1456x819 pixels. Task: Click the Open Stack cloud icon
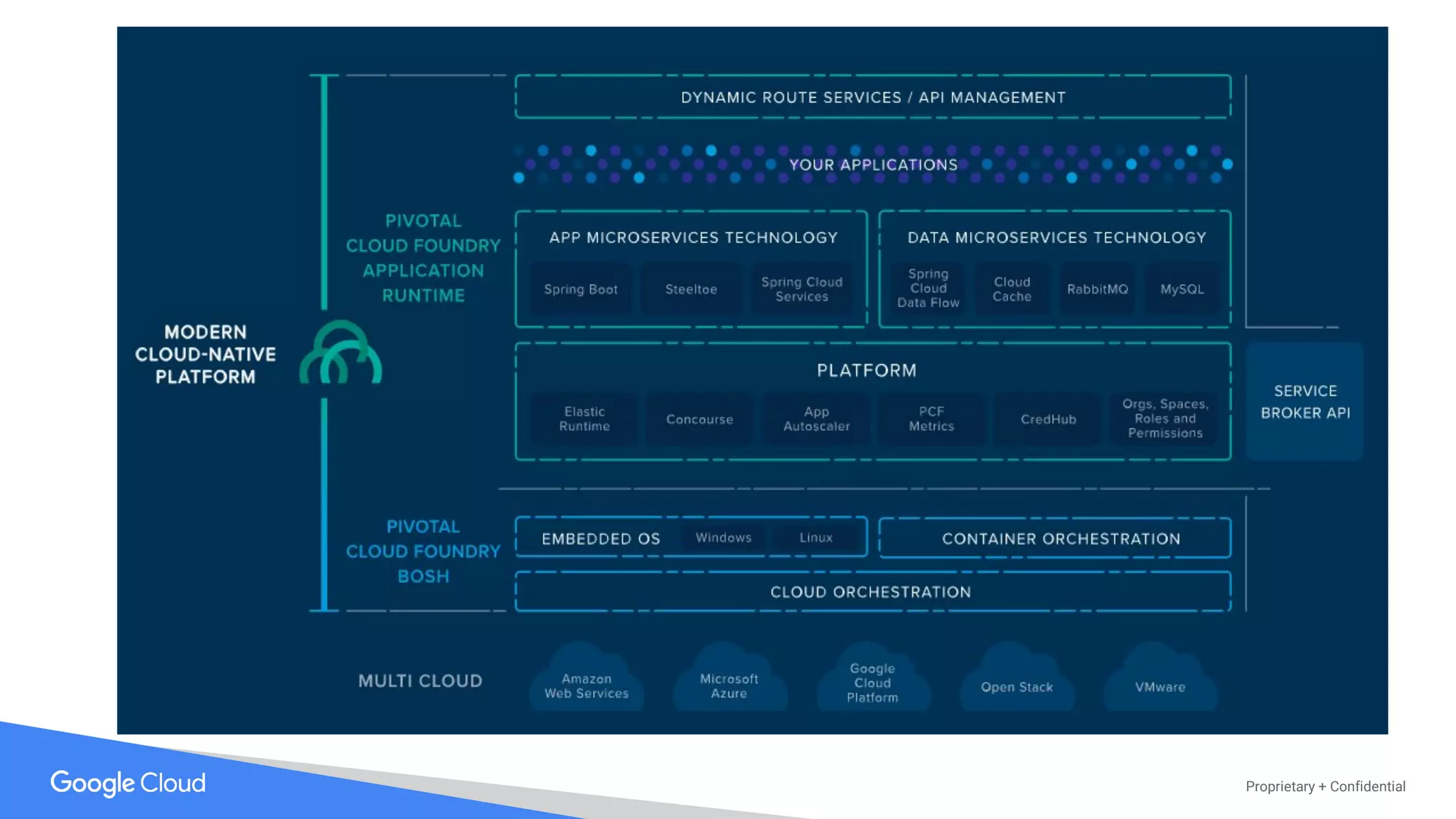[x=1017, y=682]
